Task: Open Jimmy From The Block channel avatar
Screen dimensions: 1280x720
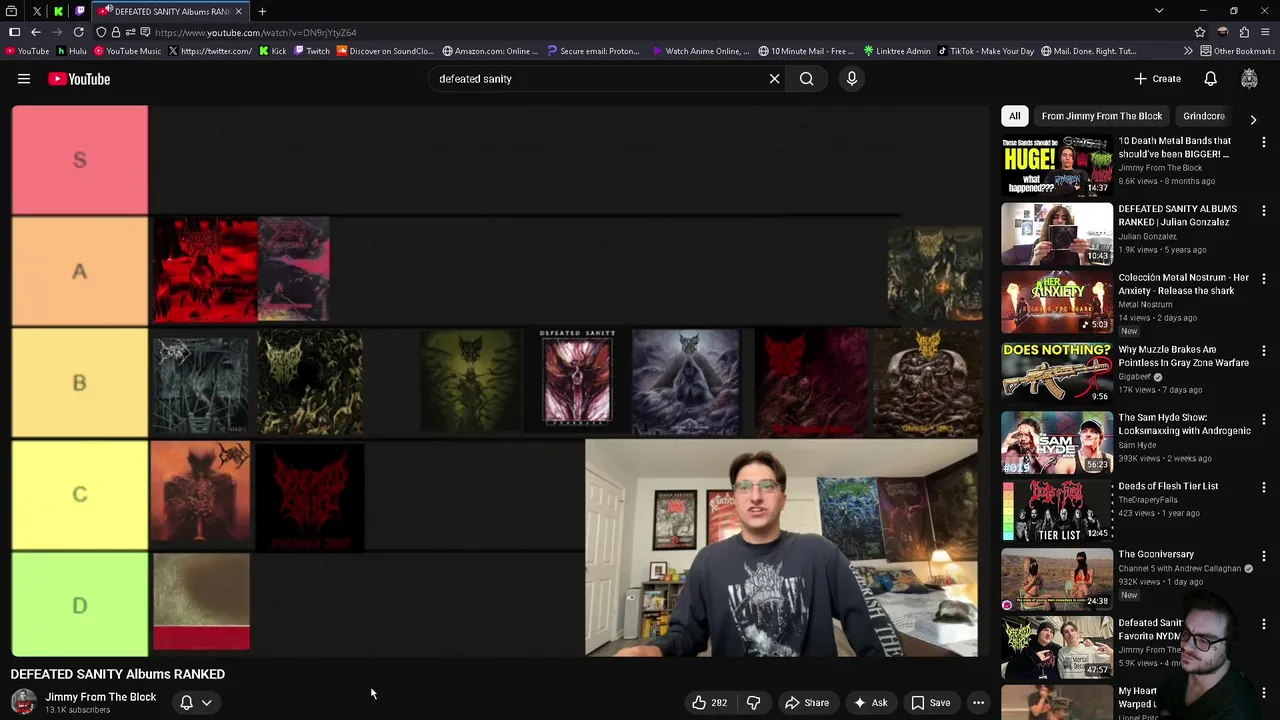Action: pos(23,702)
